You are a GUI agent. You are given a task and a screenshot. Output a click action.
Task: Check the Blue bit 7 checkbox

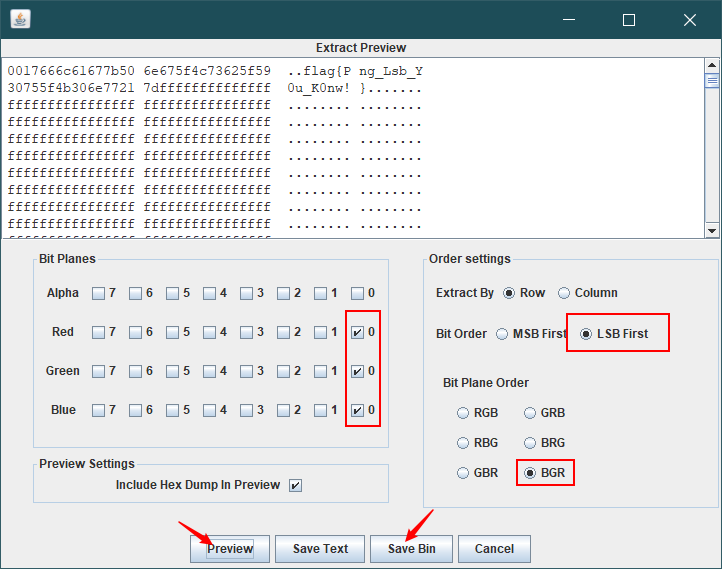98,410
